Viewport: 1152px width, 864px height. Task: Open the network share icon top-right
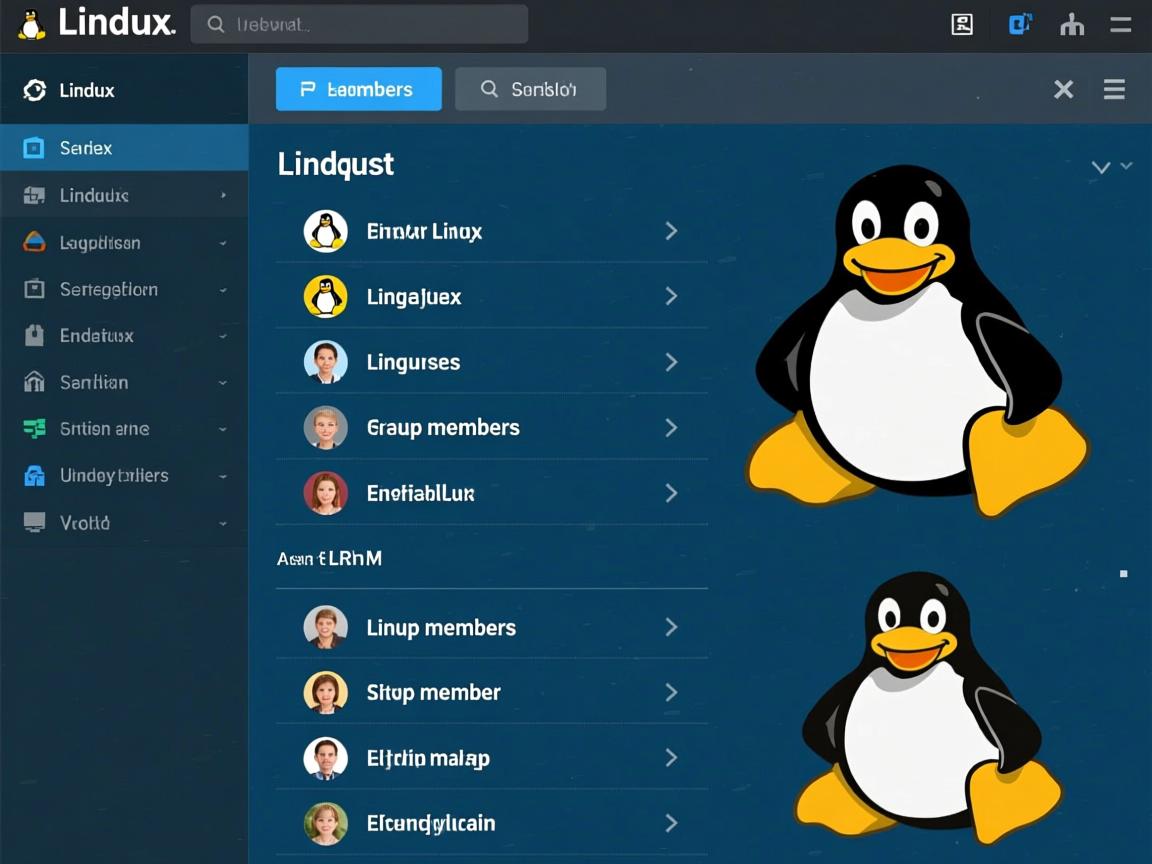pos(1072,24)
